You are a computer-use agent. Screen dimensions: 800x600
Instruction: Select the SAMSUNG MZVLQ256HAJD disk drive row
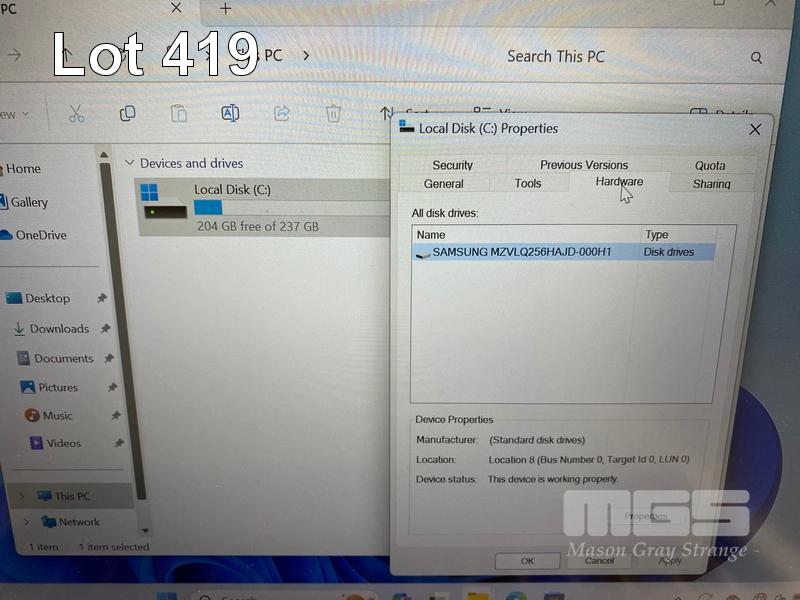point(520,252)
